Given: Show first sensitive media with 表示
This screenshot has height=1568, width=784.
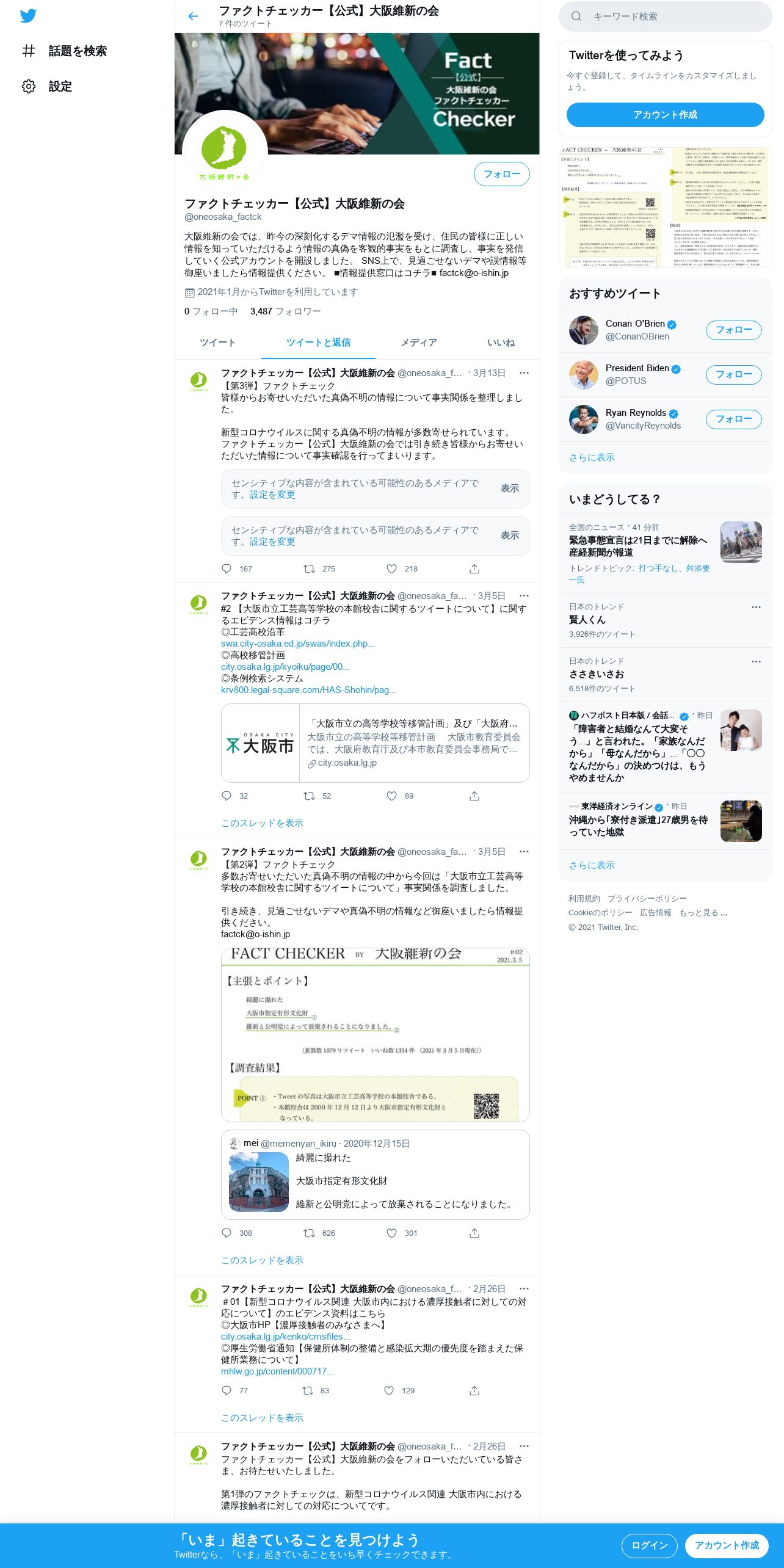Looking at the screenshot, I should point(510,488).
